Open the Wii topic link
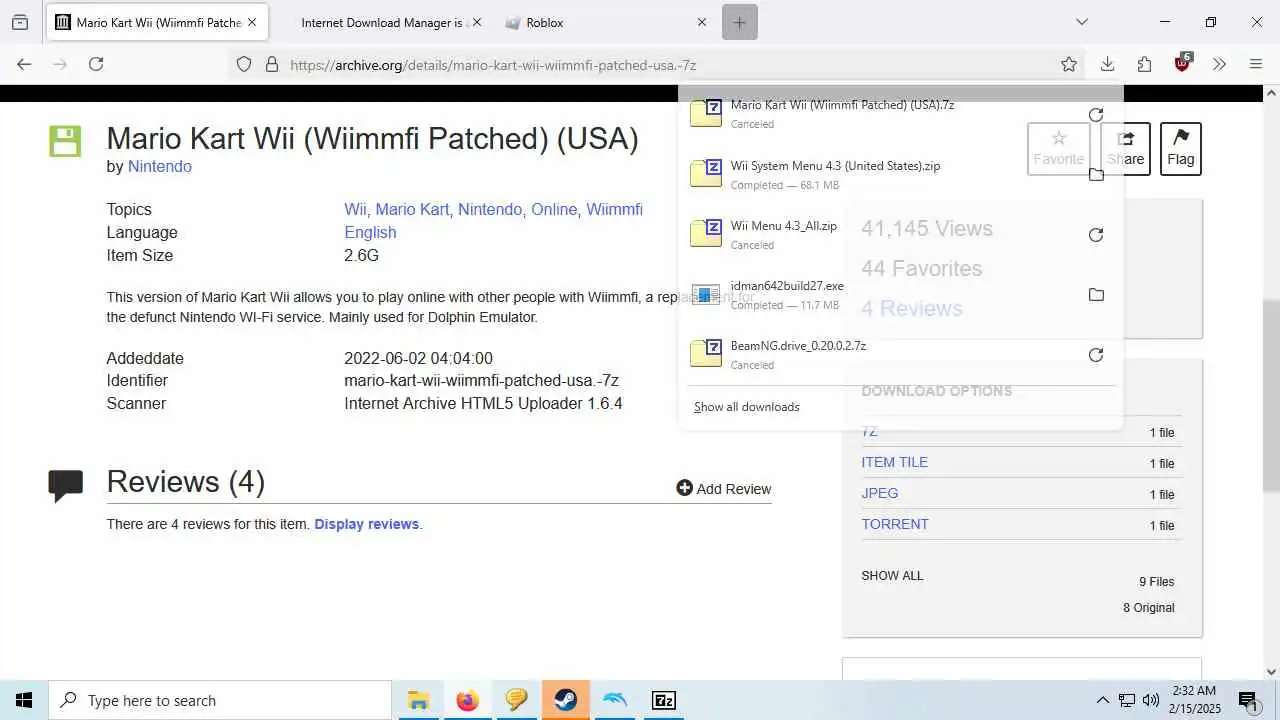The height and width of the screenshot is (720, 1280). tap(355, 209)
